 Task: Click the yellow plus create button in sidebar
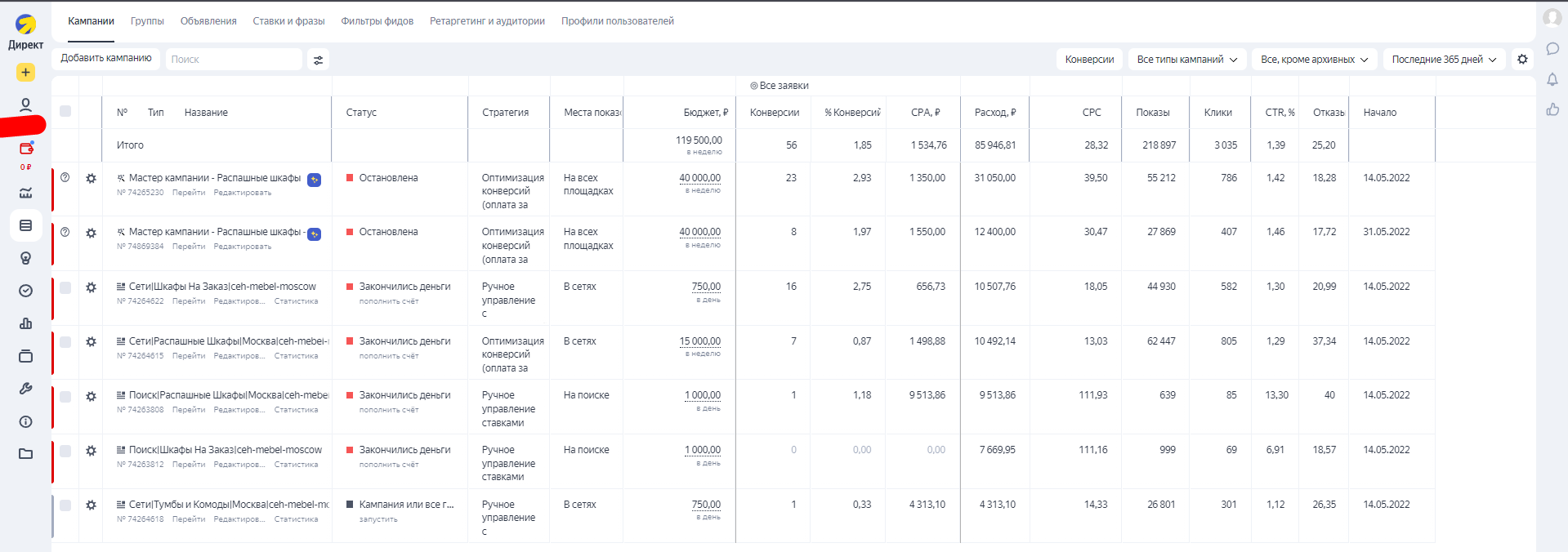point(25,73)
